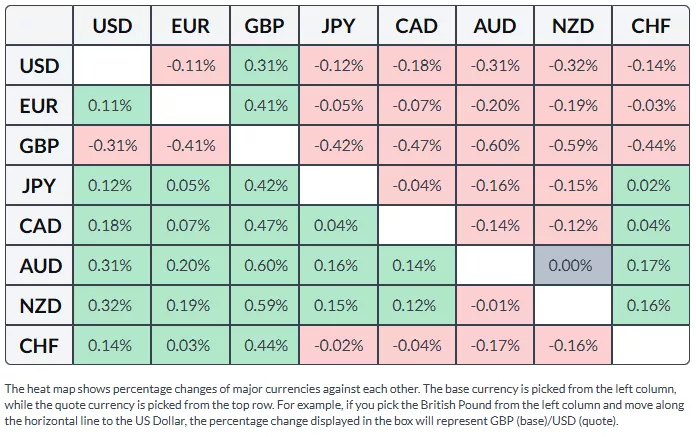The width and height of the screenshot is (696, 437).
Task: Click the -0.01% cell in NZD row
Action: (x=496, y=306)
